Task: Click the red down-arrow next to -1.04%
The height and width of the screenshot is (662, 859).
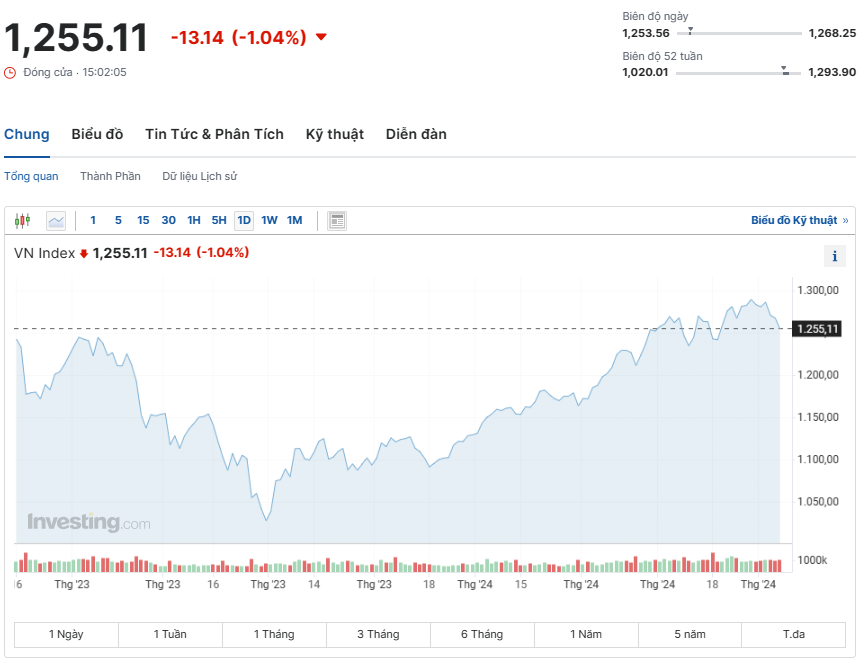Action: coord(321,38)
